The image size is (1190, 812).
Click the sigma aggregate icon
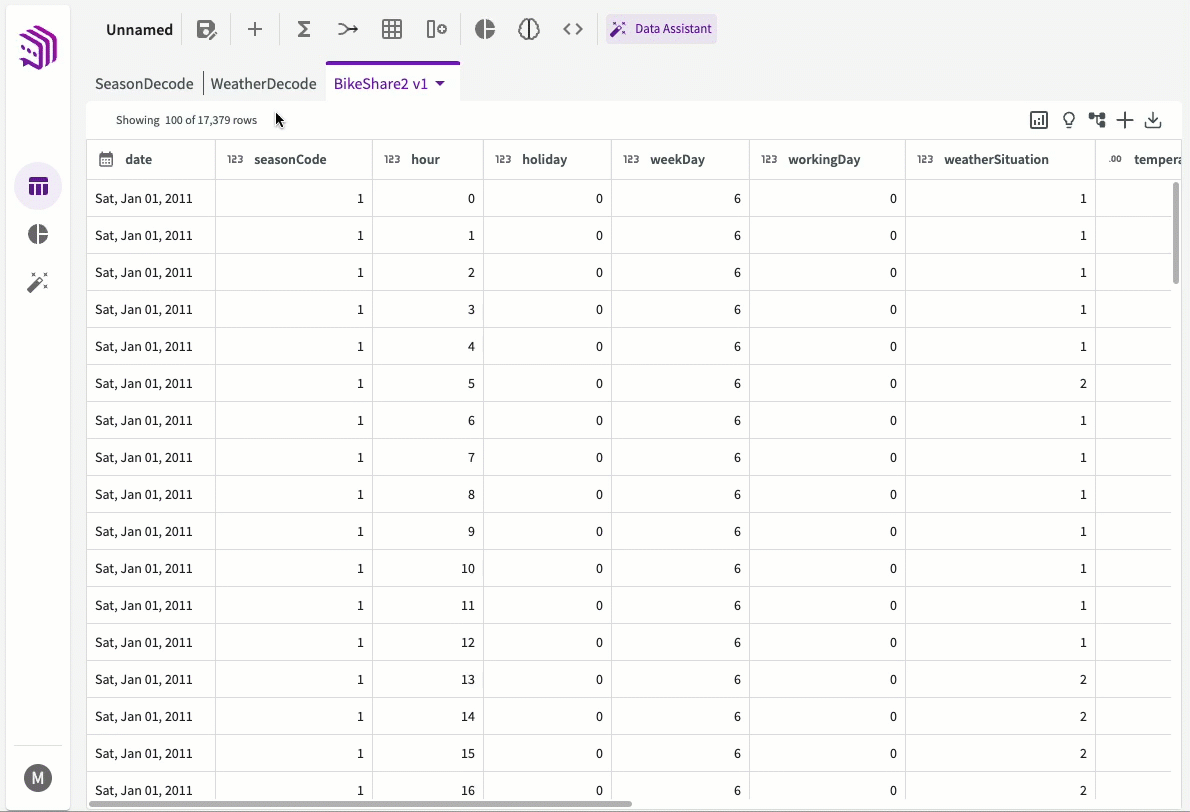(304, 30)
